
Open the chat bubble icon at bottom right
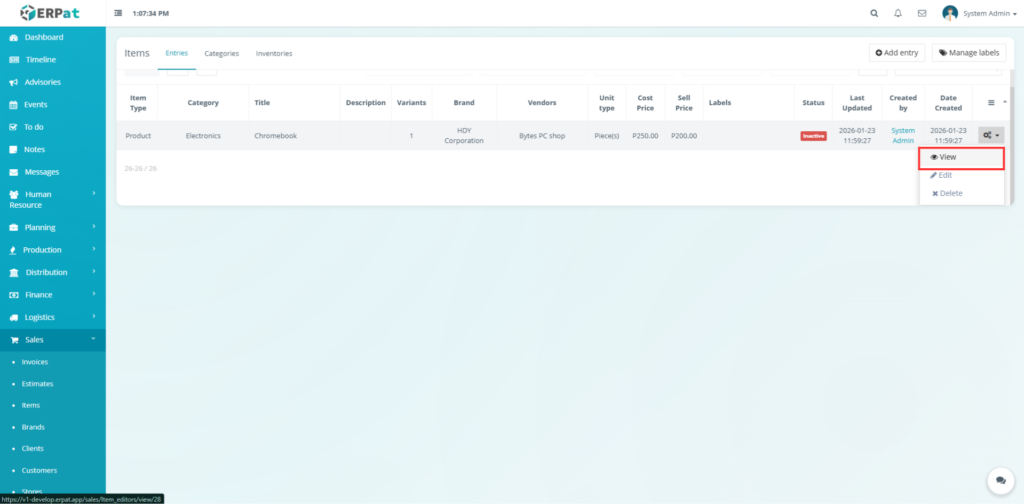click(996, 480)
